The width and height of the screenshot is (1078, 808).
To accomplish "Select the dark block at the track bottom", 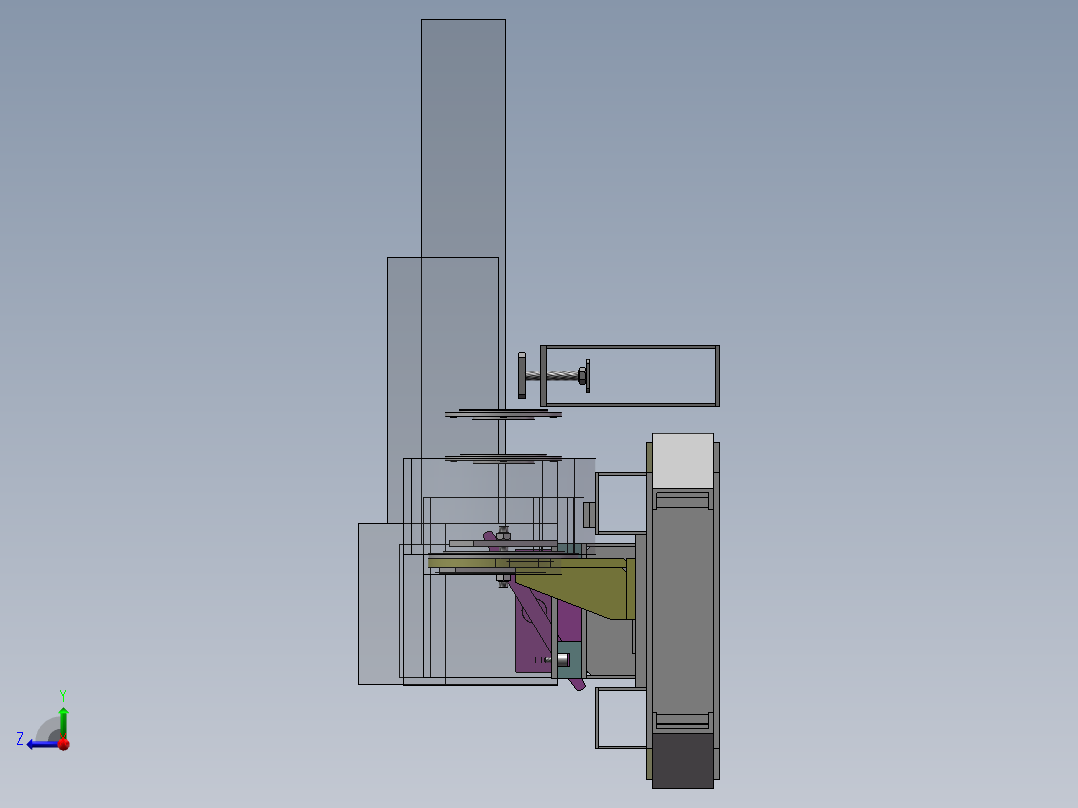I will point(683,761).
